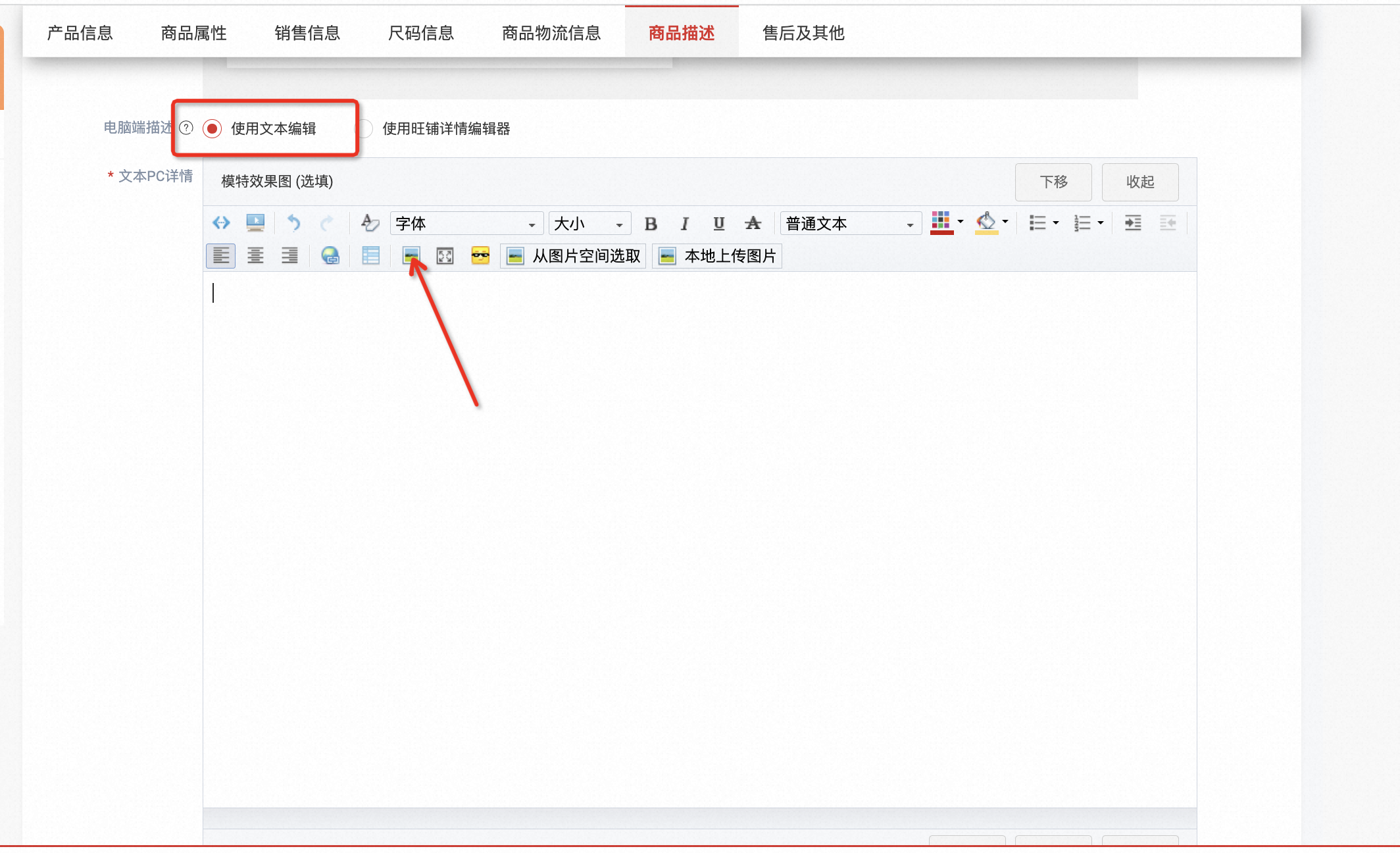
Task: Center align the text
Action: [x=255, y=255]
